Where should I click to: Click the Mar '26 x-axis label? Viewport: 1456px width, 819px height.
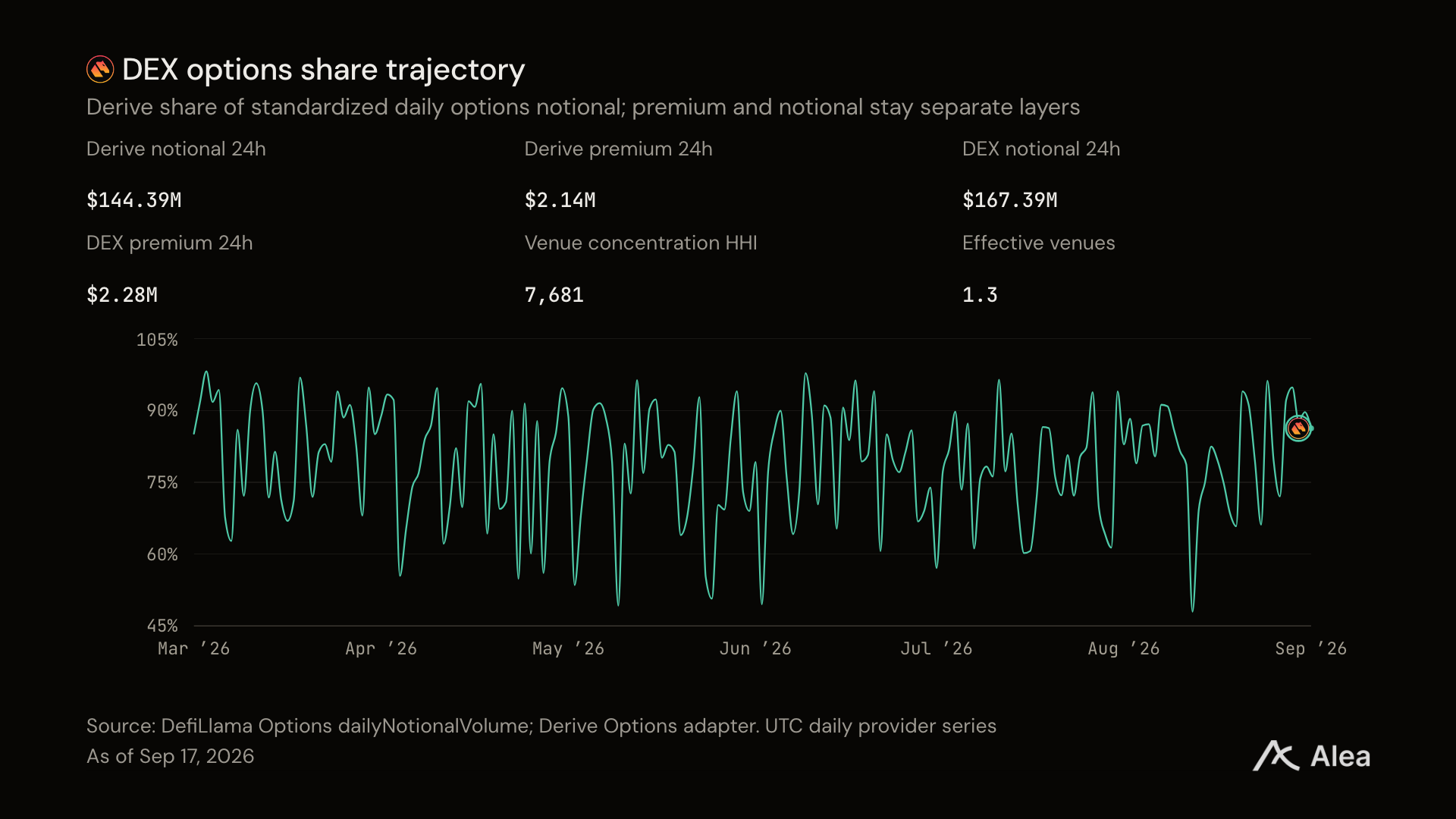click(x=193, y=648)
